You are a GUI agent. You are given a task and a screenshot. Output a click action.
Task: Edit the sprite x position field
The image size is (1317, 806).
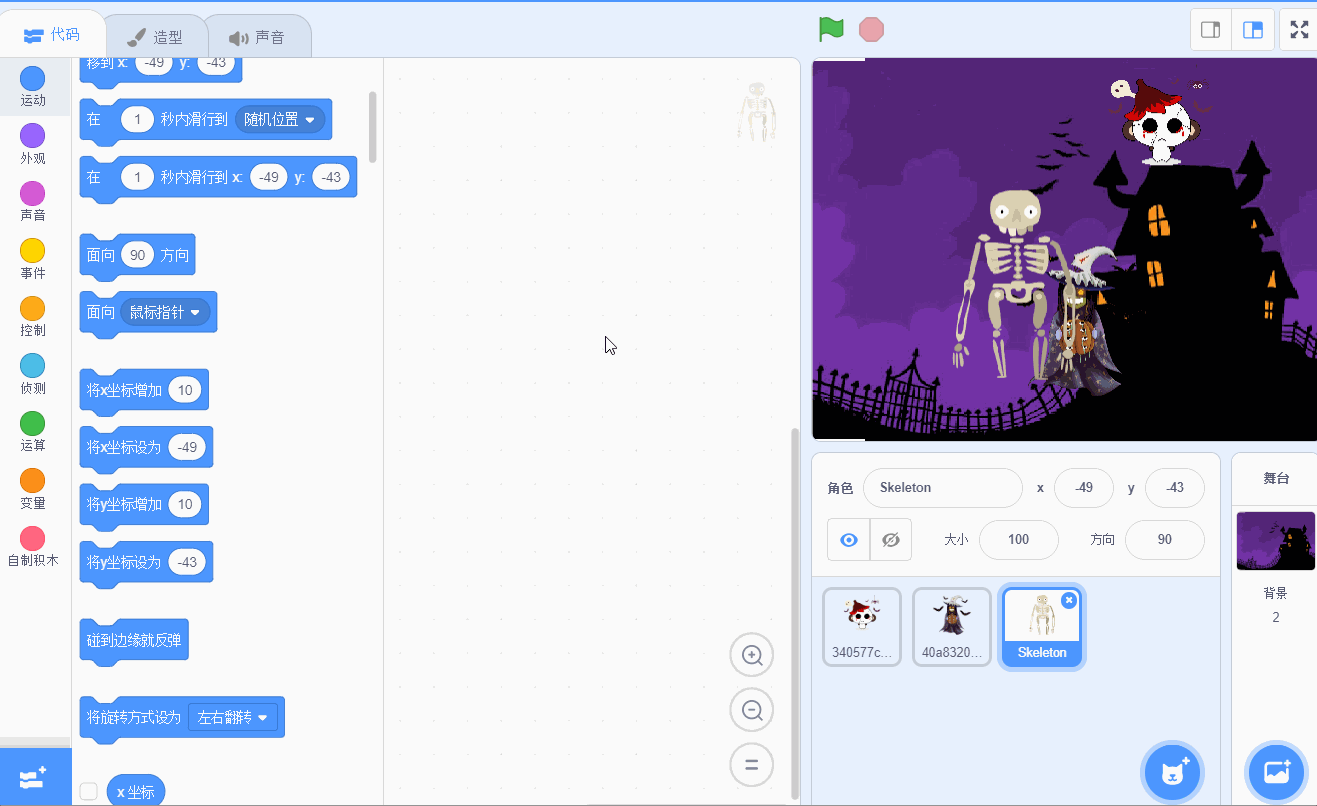(x=1084, y=488)
